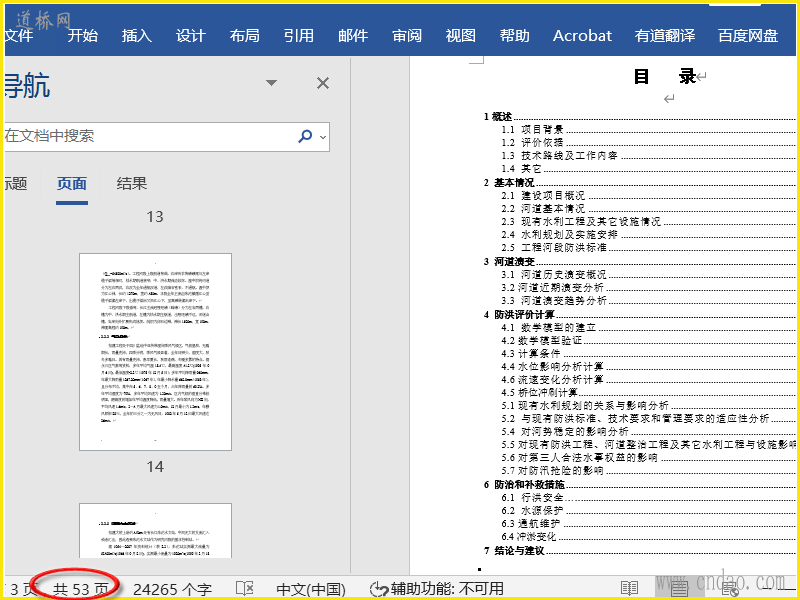Expand the search options dropdown arrow
This screenshot has width=800, height=600.
click(322, 136)
